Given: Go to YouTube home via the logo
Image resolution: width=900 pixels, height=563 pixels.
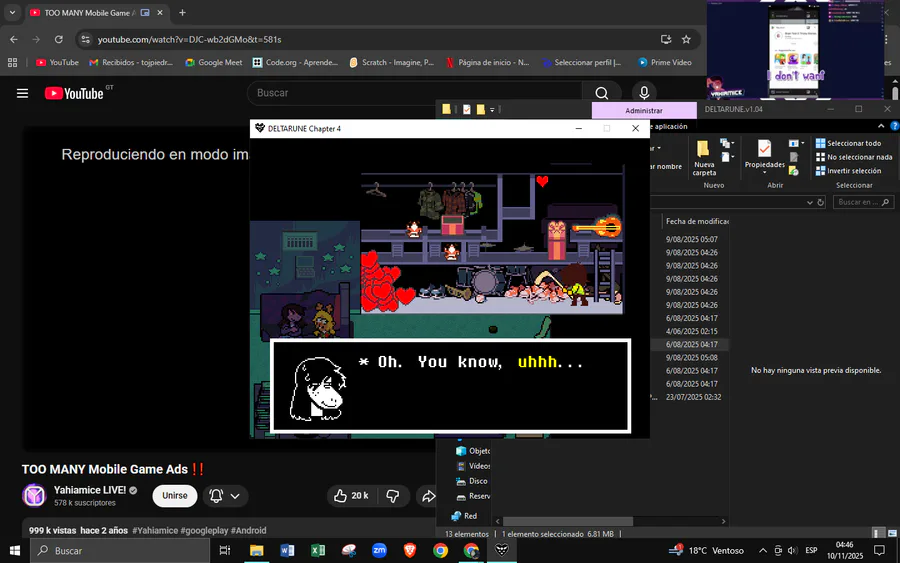Looking at the screenshot, I should coord(75,93).
